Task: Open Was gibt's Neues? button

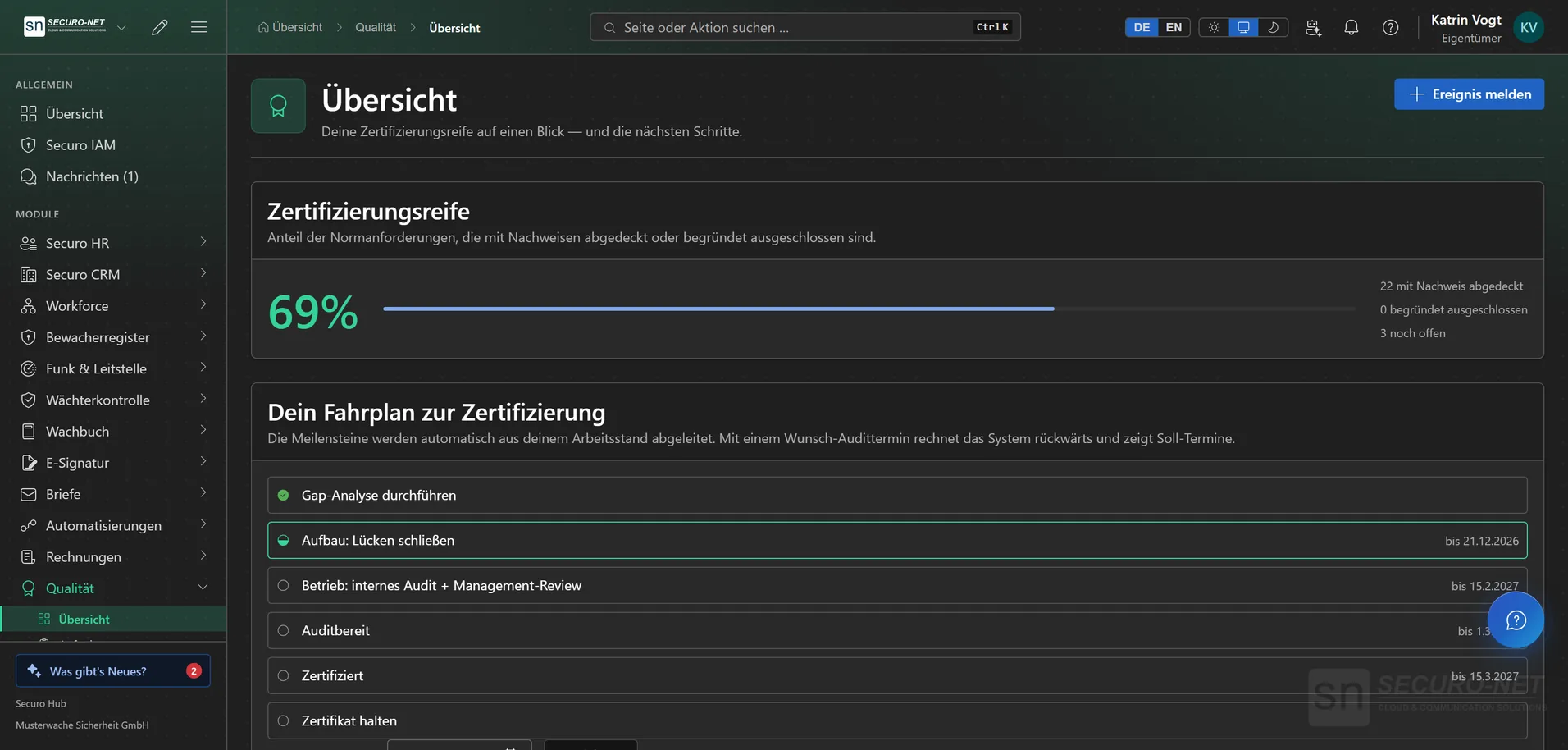Action: coord(113,670)
